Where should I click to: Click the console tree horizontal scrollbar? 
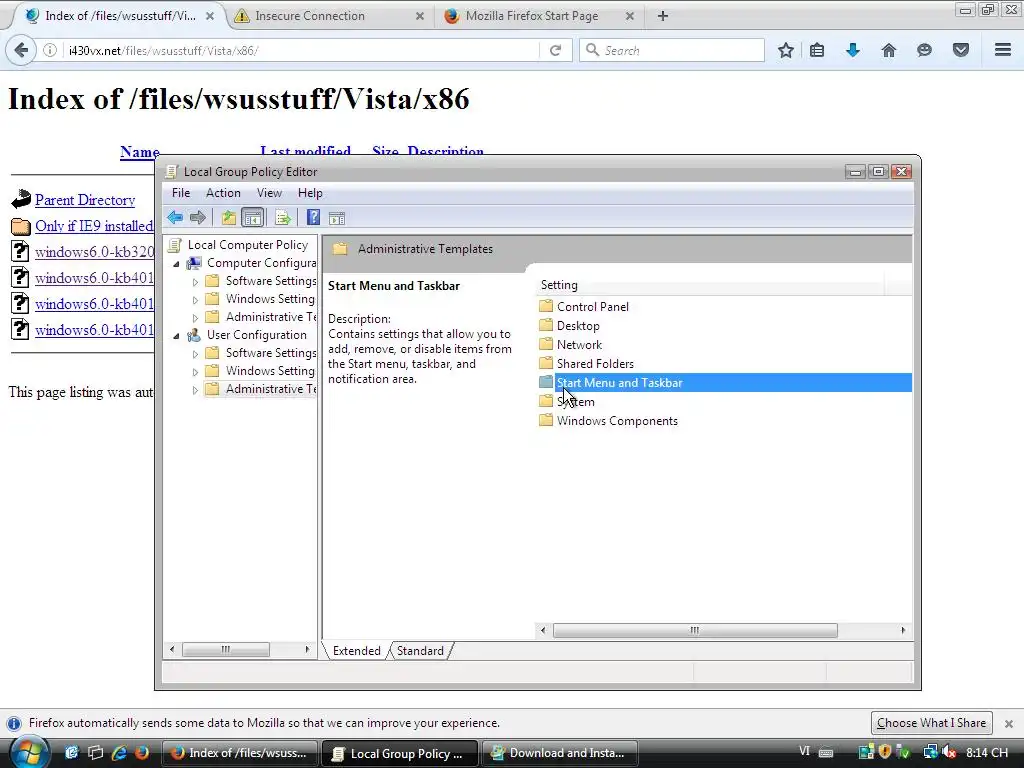coord(225,649)
